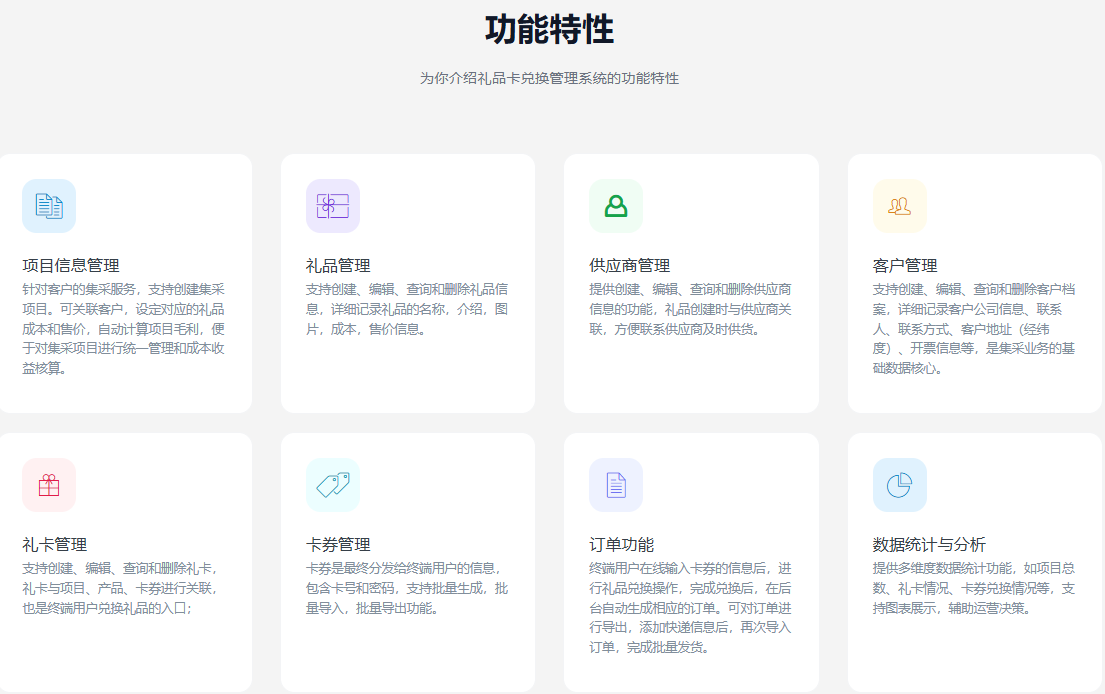Screen dimensions: 1105x694
Task: Click the 订单功能 document icon
Action: click(x=616, y=485)
